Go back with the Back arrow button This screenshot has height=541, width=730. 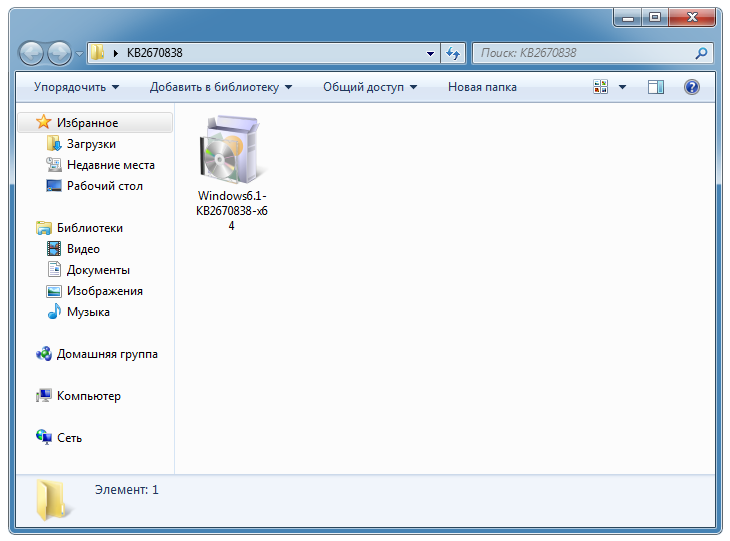(x=31, y=53)
